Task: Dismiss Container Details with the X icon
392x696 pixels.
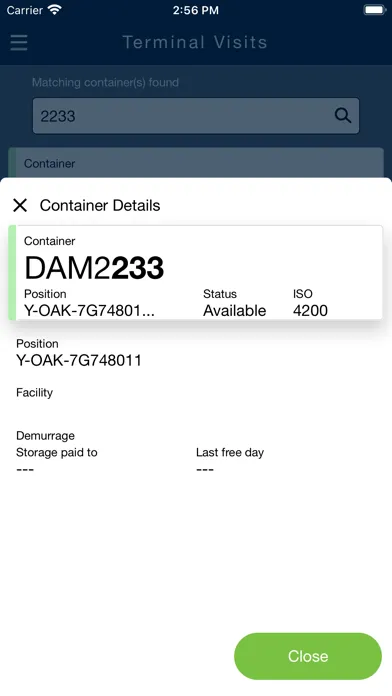Action: [20, 206]
